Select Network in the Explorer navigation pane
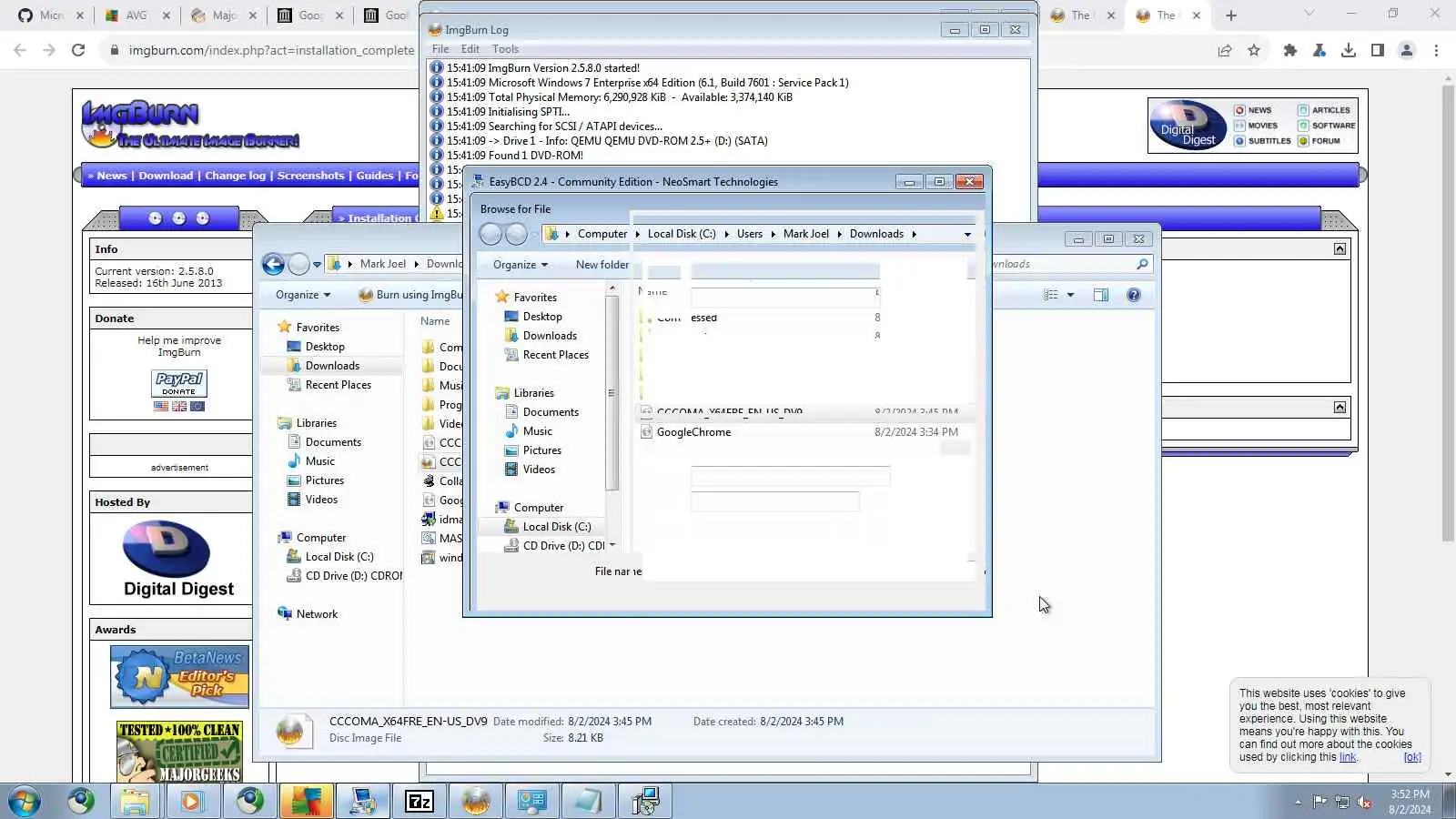The width and height of the screenshot is (1456, 819). (x=317, y=614)
